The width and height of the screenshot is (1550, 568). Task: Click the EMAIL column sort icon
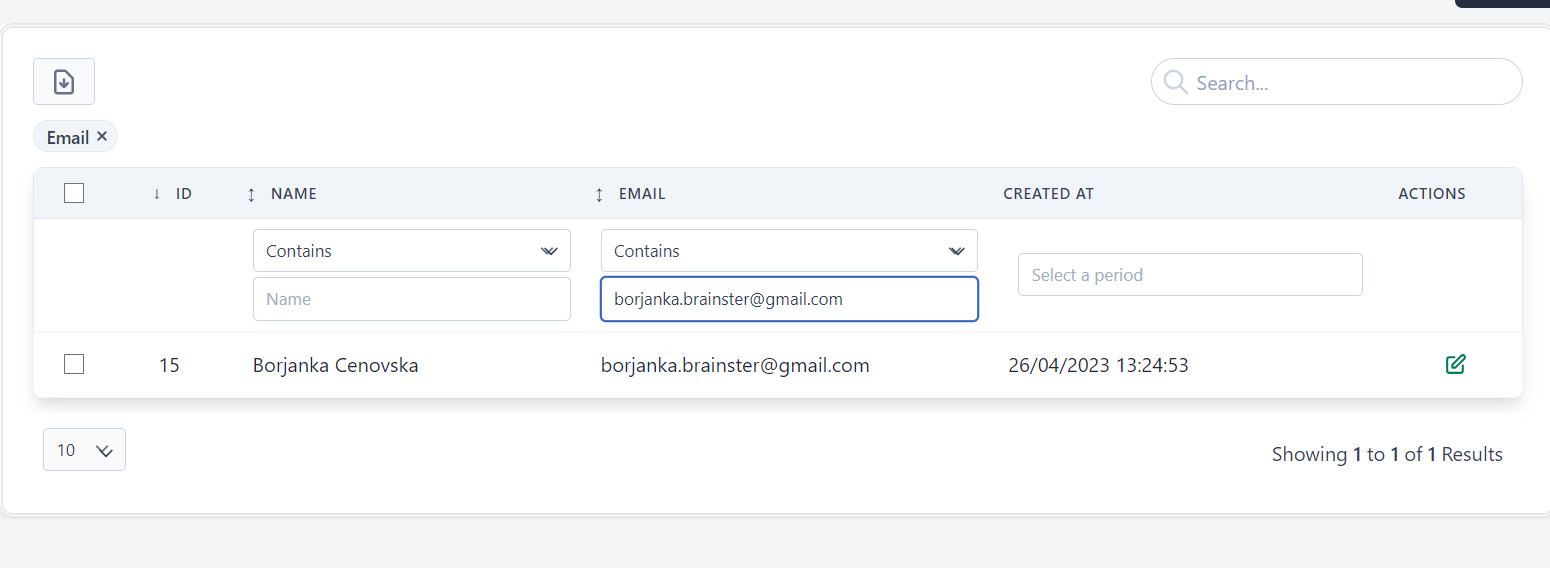point(599,195)
